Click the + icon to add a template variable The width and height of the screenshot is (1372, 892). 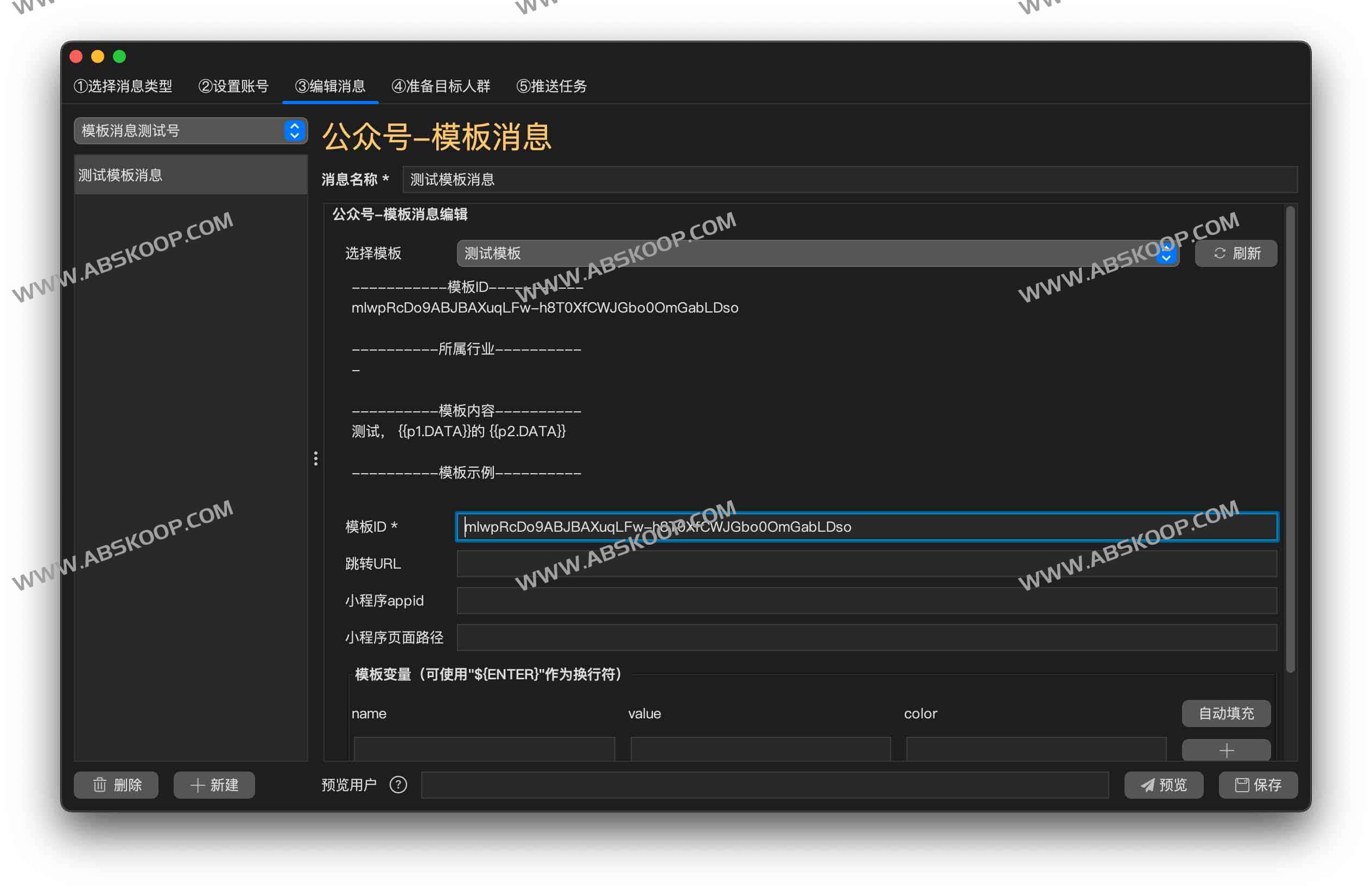pos(1225,750)
